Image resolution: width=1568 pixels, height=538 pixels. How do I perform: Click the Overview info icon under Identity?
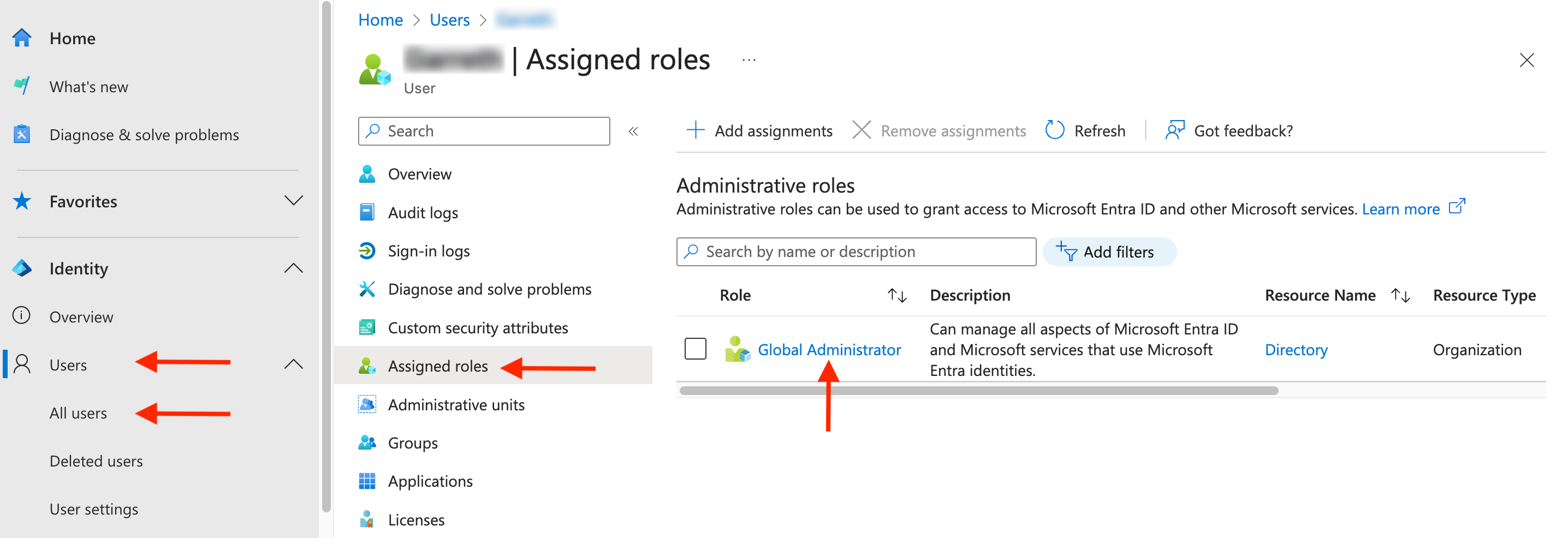point(22,315)
